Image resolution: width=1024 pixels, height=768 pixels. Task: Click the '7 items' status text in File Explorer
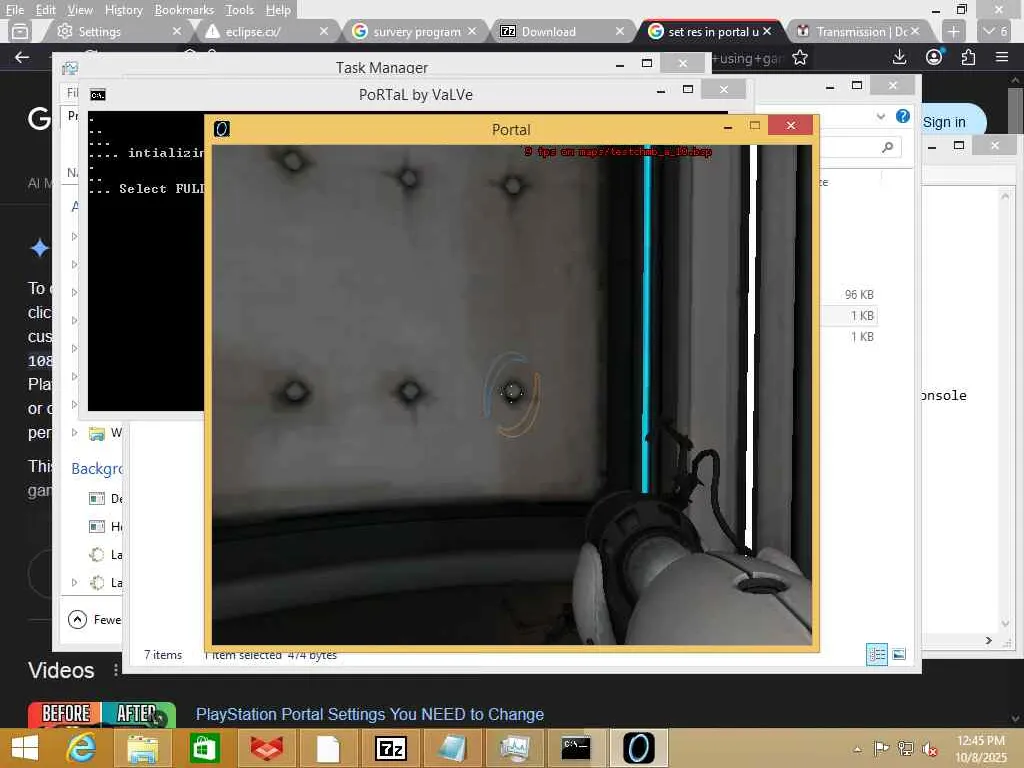[x=163, y=654]
